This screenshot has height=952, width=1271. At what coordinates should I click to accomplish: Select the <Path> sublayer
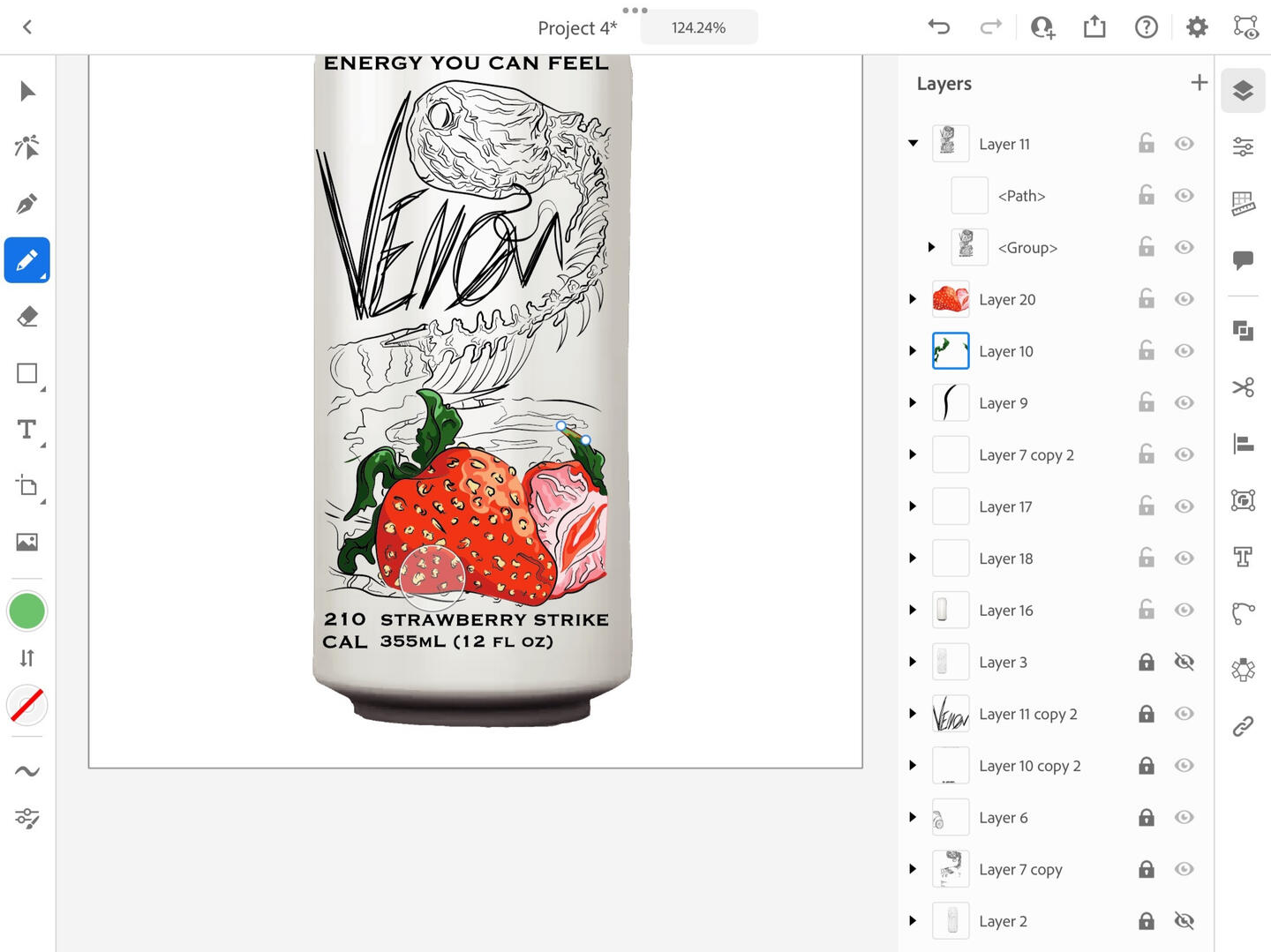pos(1021,196)
